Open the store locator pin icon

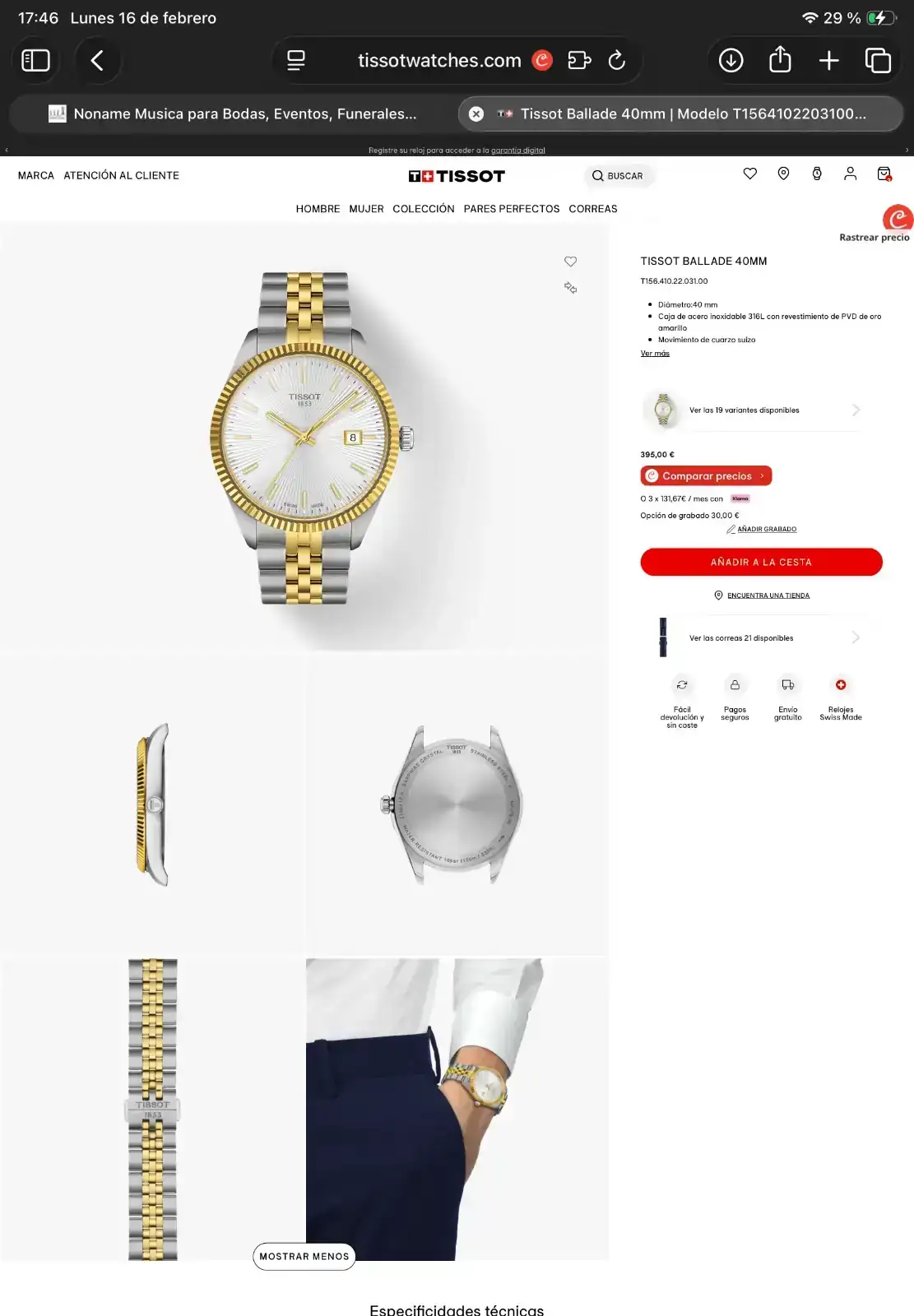[783, 174]
